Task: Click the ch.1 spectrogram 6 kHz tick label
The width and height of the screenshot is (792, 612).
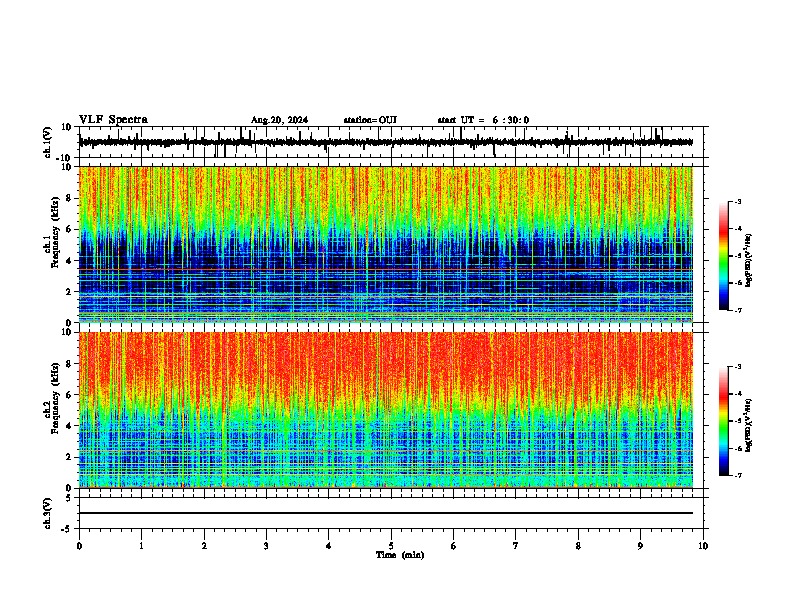Action: click(69, 229)
